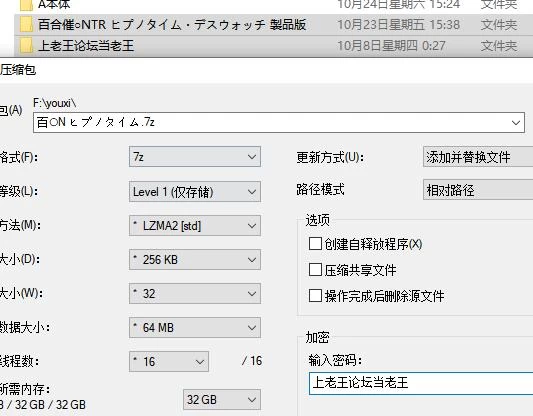533x416 pixels.
Task: Open the thread count dropdown showing 16
Action: click(169, 362)
